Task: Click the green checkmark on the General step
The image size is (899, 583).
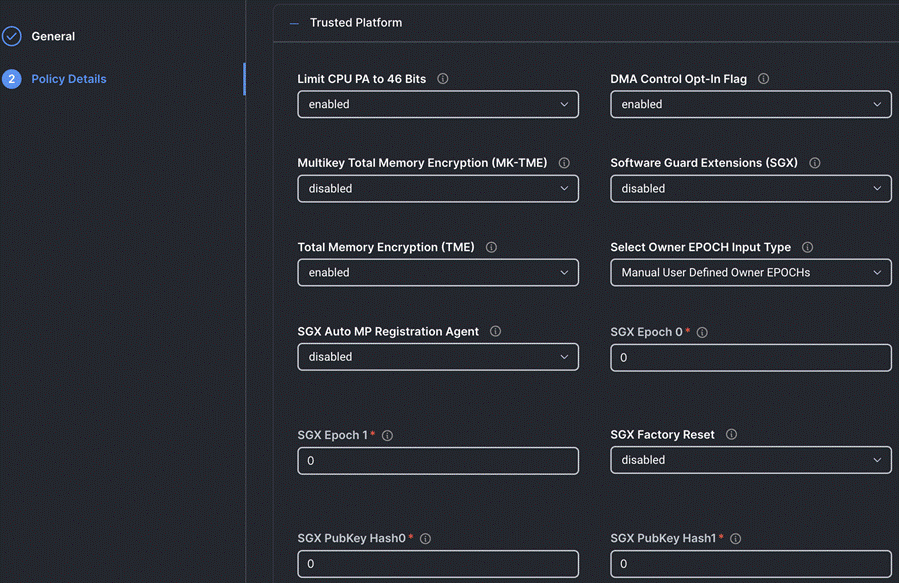Action: pyautogui.click(x=12, y=35)
